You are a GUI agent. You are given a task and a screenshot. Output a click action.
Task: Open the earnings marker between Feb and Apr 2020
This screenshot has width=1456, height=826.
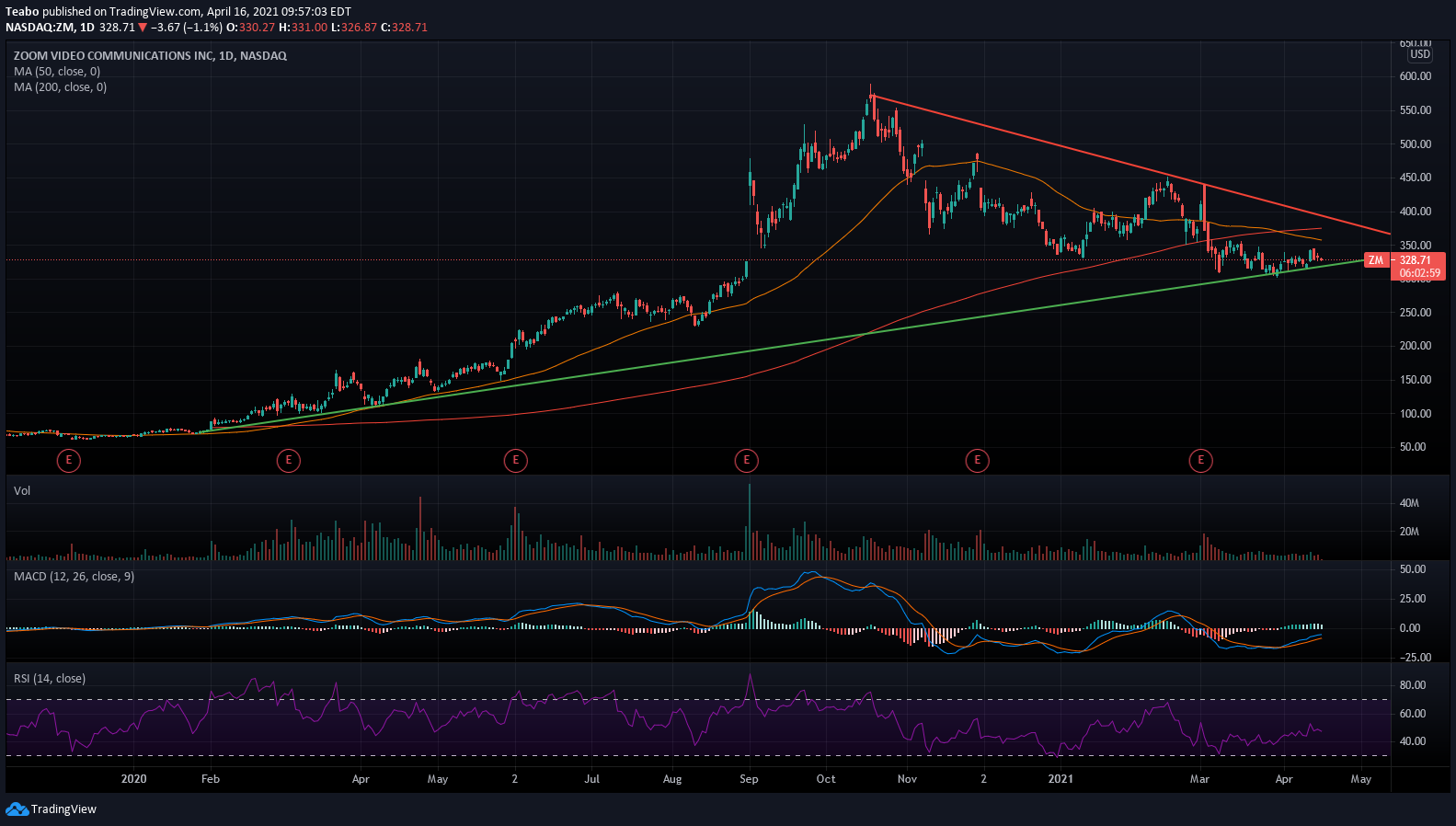[288, 460]
